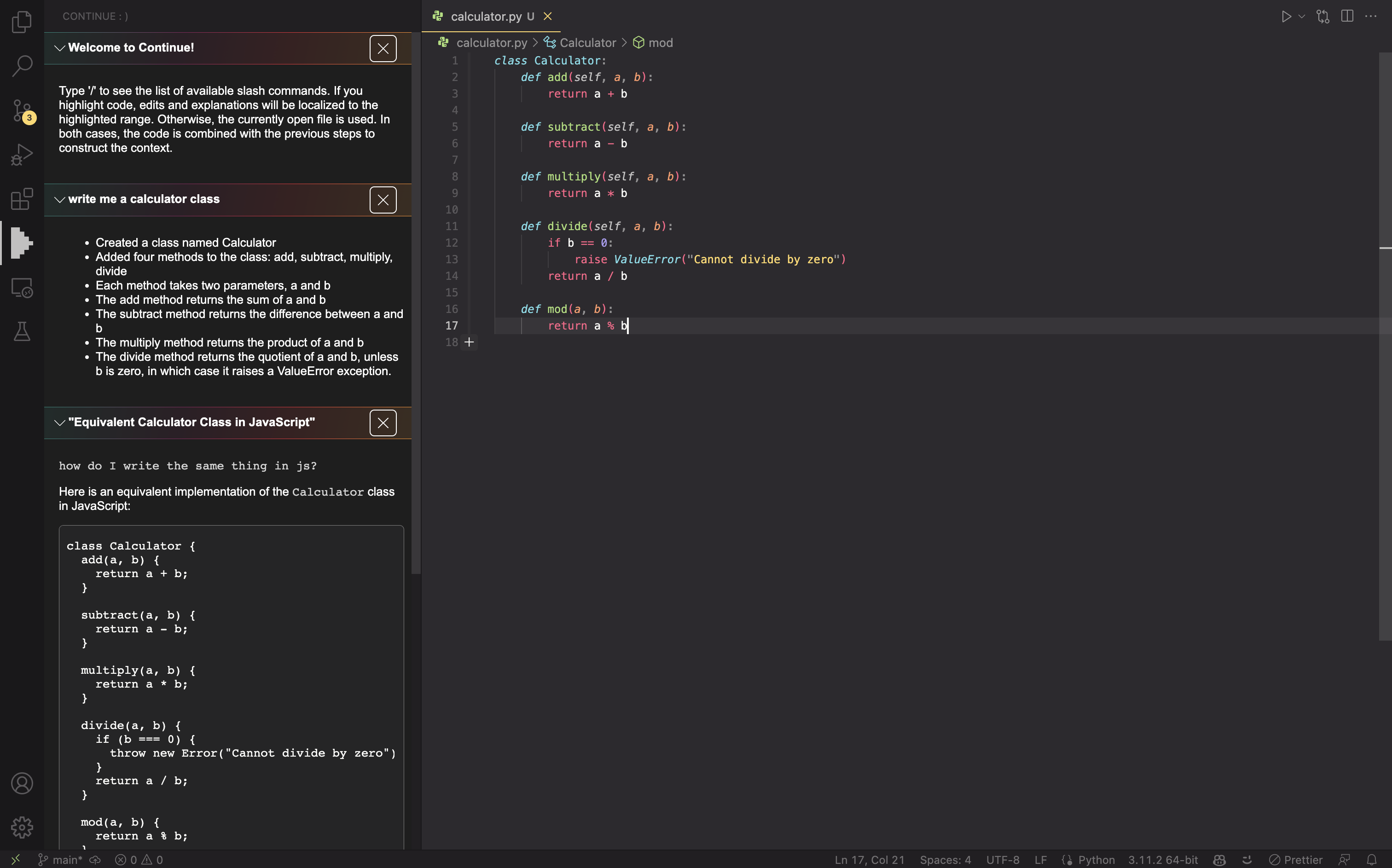Open the run options dropdown arrow
This screenshot has width=1392, height=868.
point(1301,16)
